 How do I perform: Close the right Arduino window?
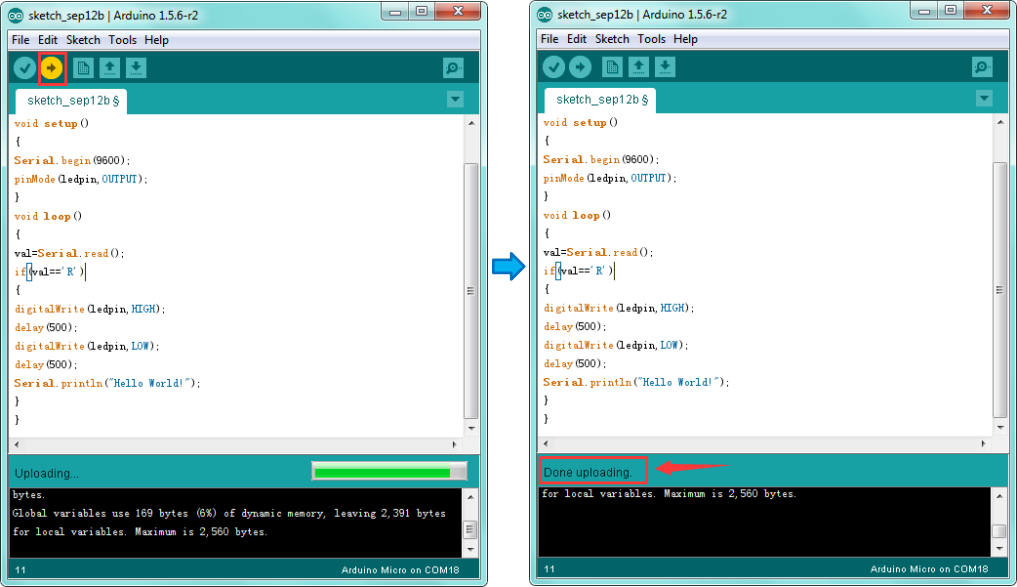987,10
